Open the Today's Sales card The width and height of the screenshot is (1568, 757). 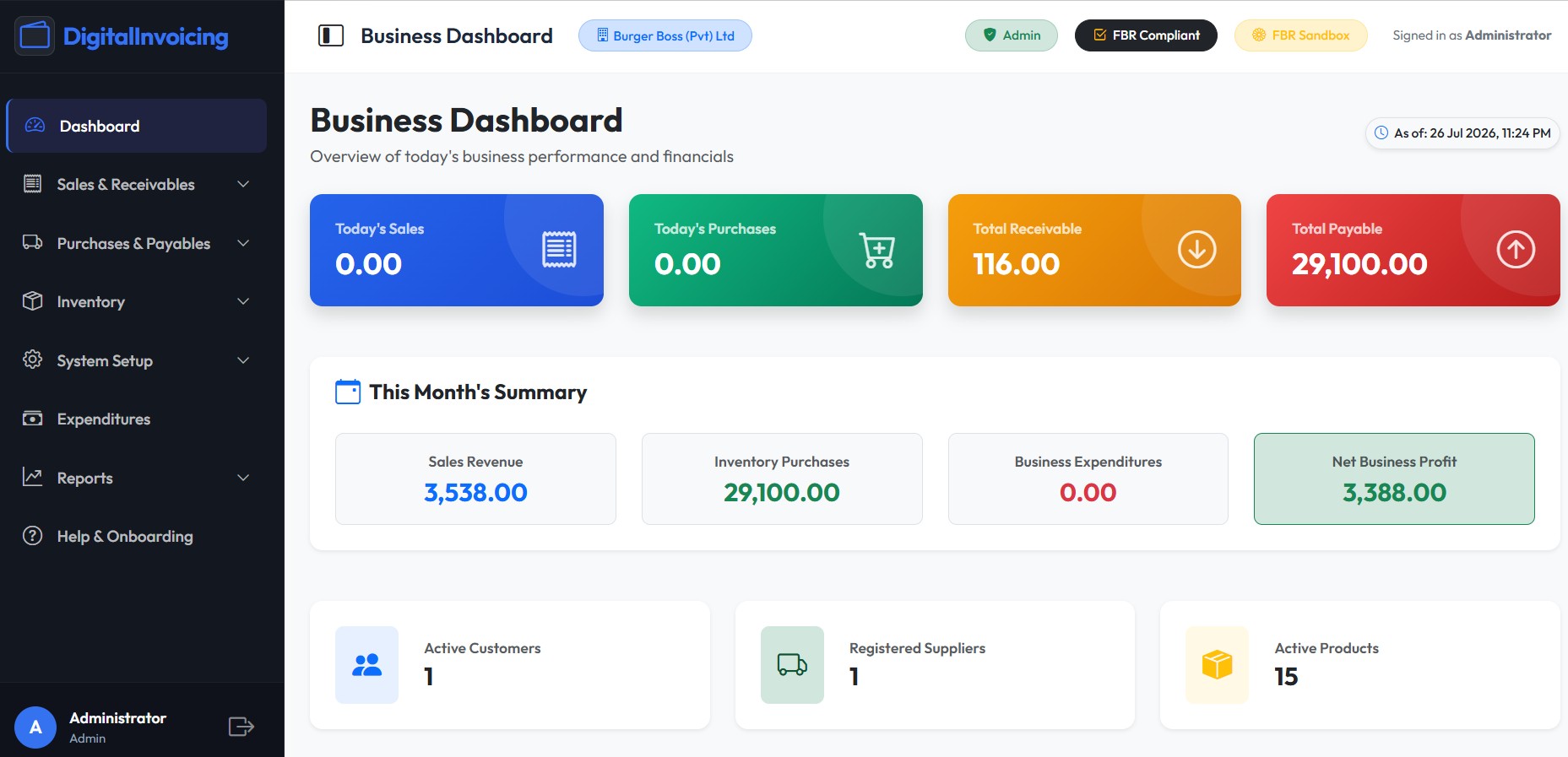pyautogui.click(x=457, y=250)
